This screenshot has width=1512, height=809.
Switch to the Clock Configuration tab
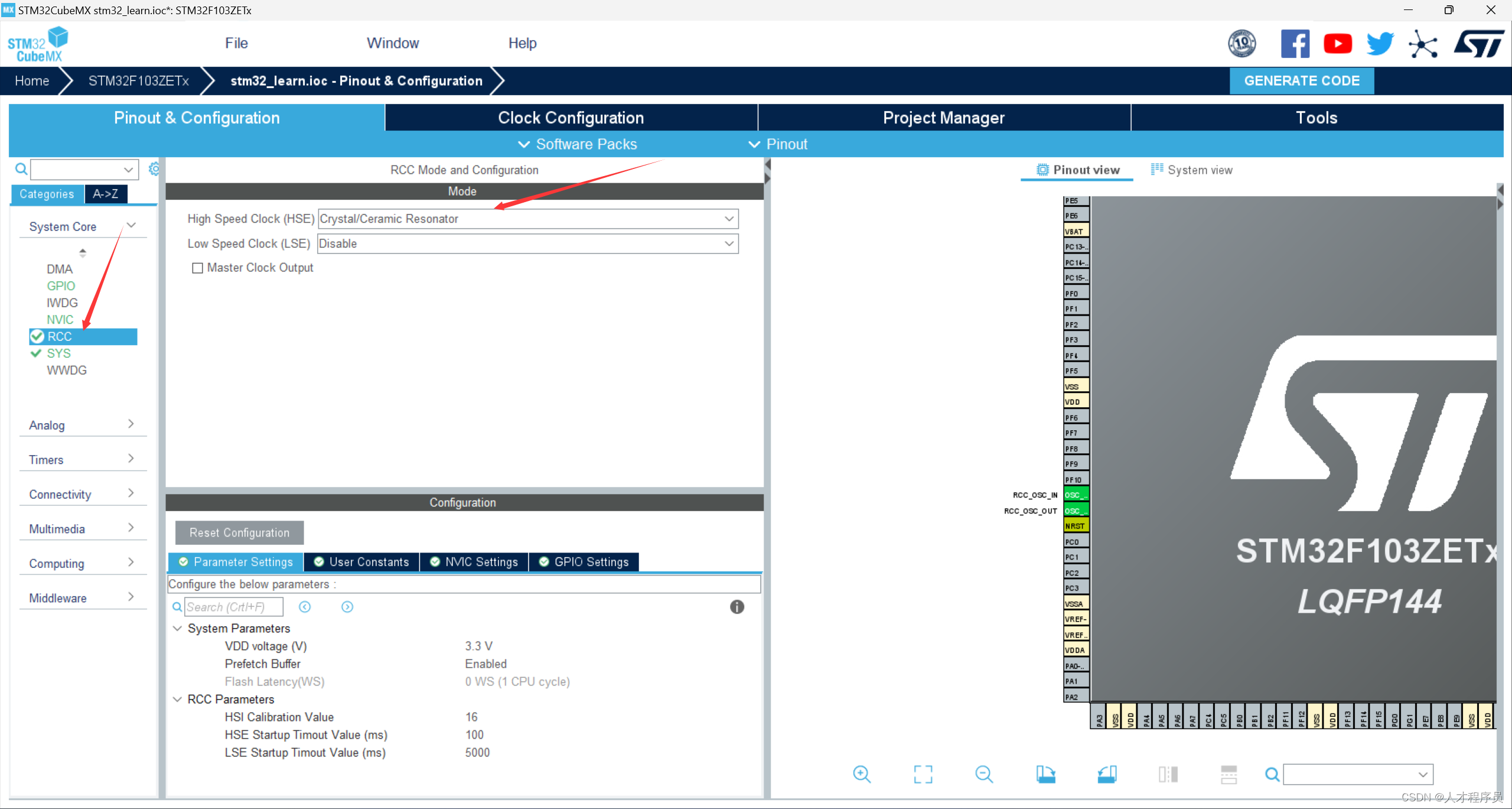tap(571, 118)
